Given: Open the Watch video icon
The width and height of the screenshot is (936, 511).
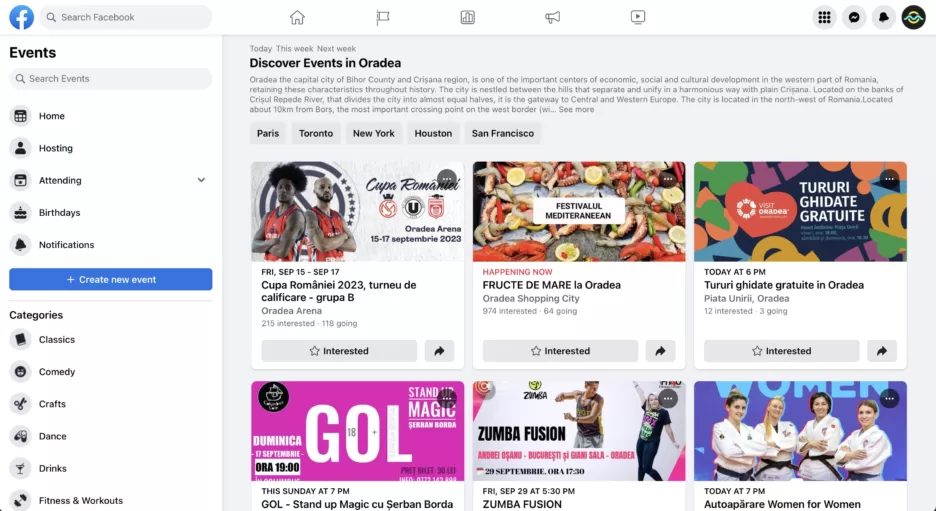Looking at the screenshot, I should point(638,17).
